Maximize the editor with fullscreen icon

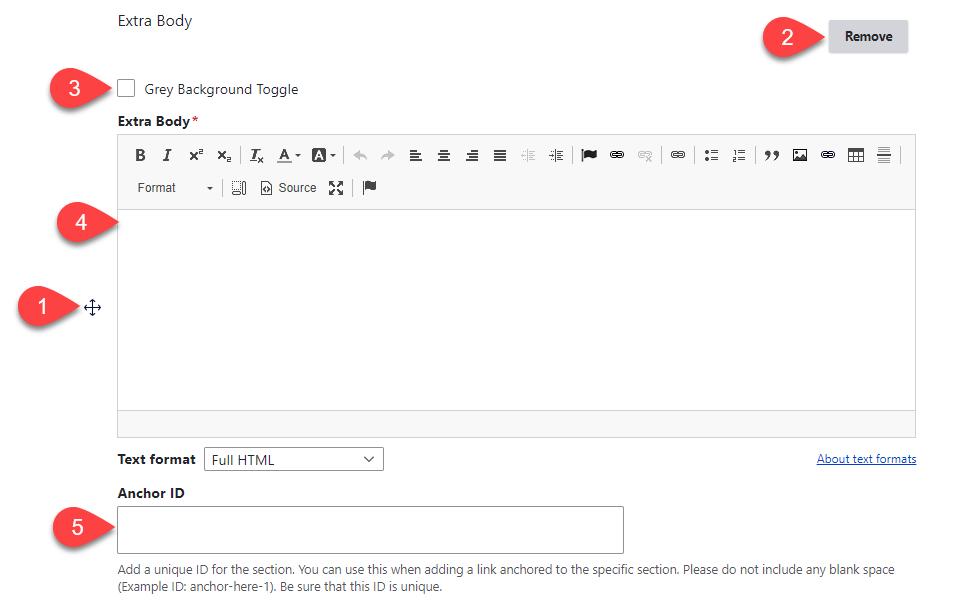(x=336, y=188)
